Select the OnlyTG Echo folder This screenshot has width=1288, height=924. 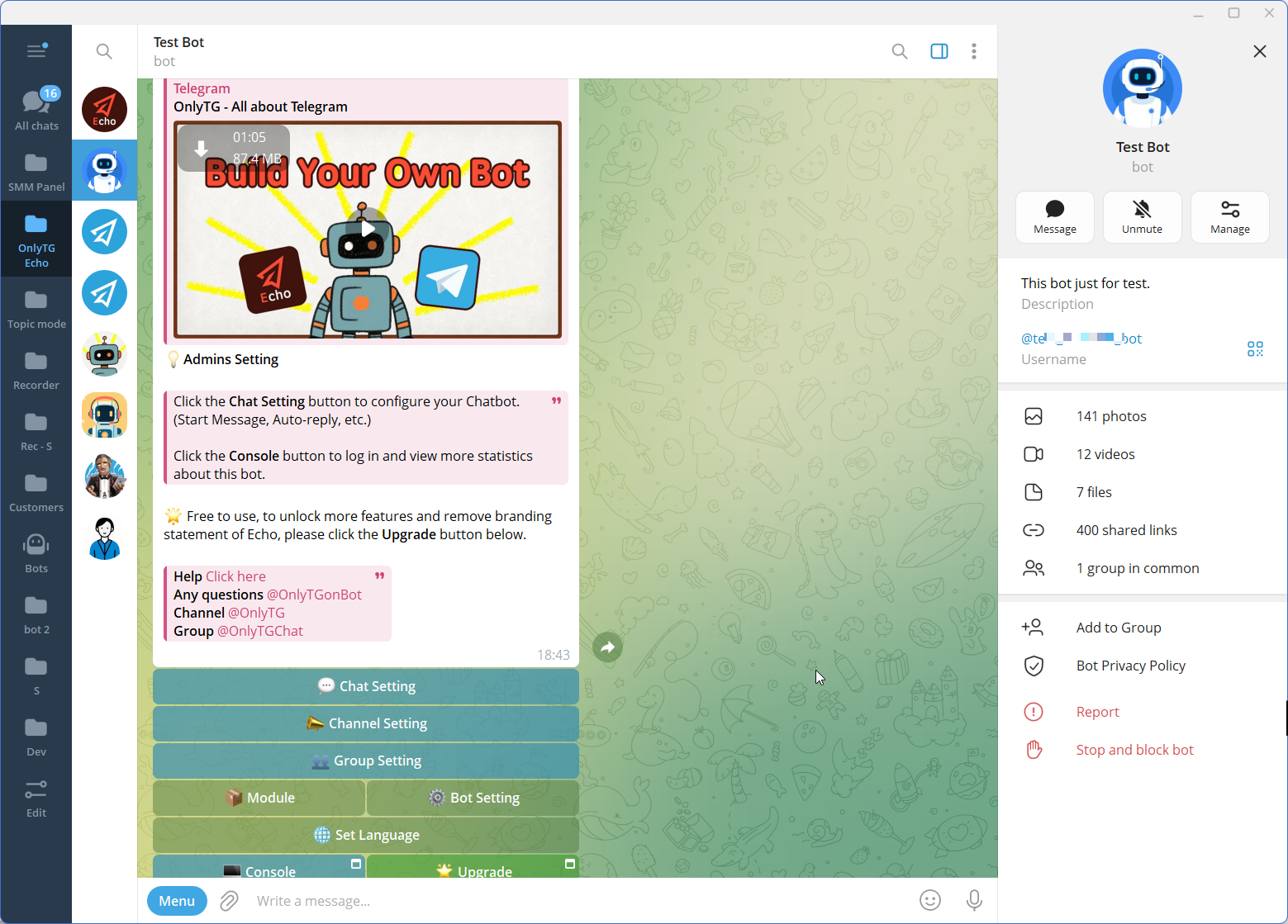point(36,240)
